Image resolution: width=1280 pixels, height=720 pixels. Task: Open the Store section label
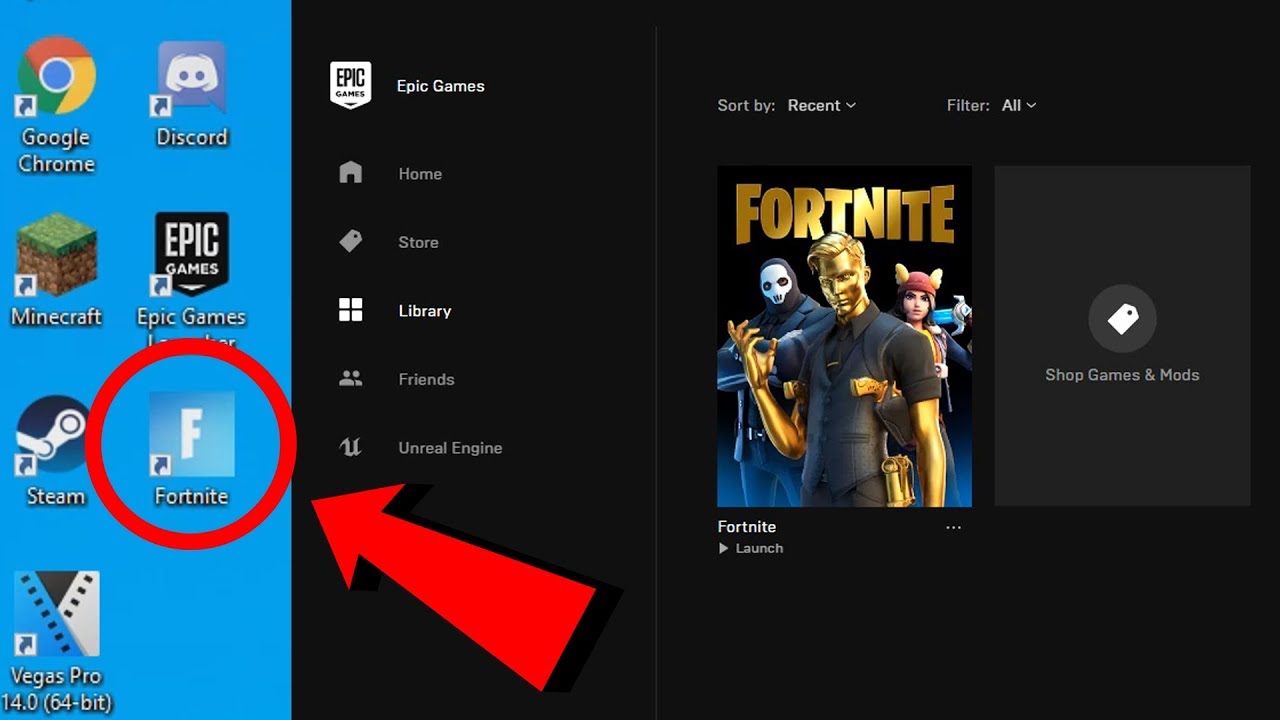point(418,242)
